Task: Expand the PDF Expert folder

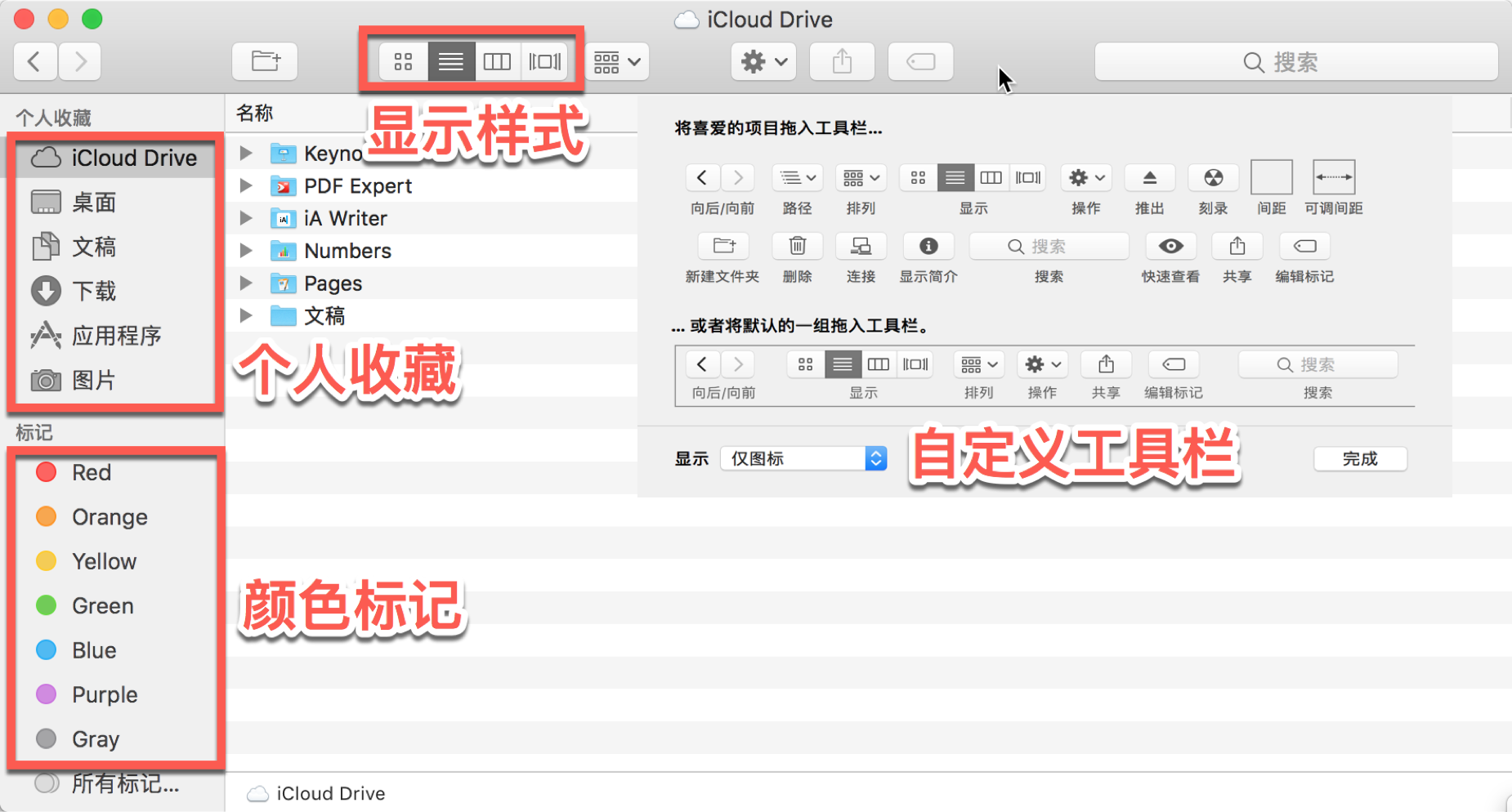Action: pos(245,186)
